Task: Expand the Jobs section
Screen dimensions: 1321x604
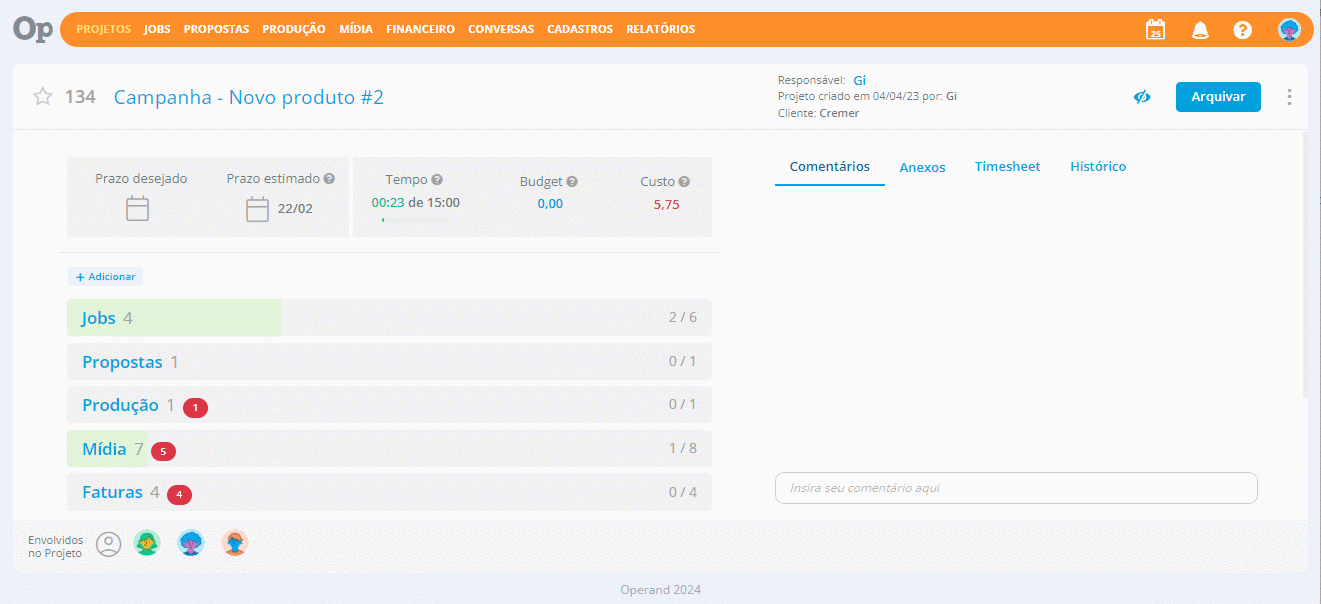Action: pyautogui.click(x=389, y=318)
